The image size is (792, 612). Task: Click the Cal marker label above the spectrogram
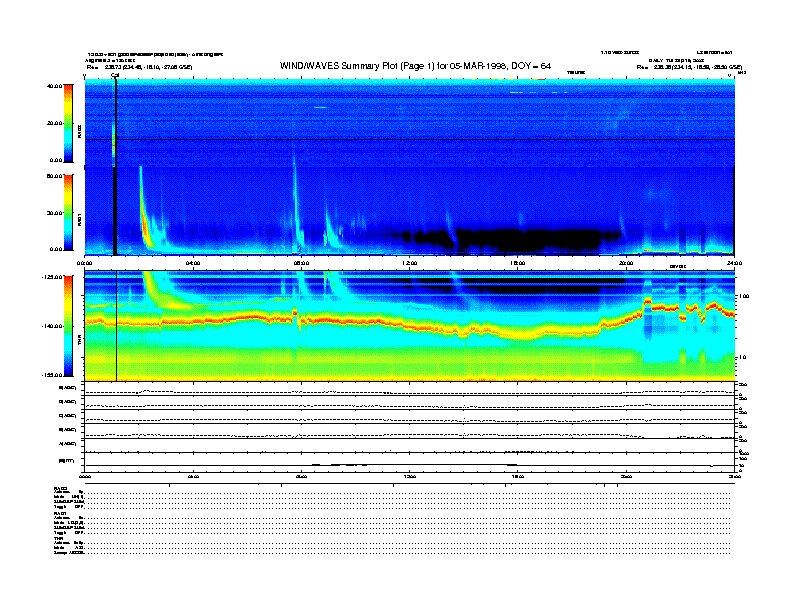tap(115, 75)
